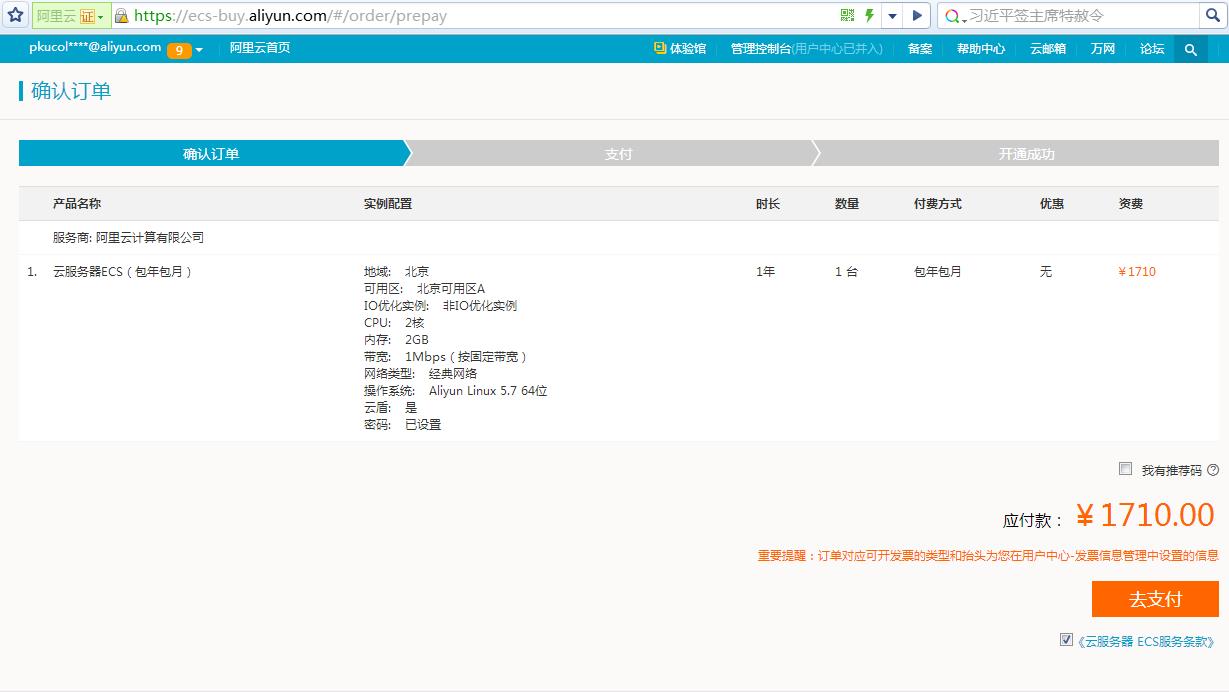
Task: Uncheck the ECS service terms checkbox
Action: click(x=1066, y=640)
